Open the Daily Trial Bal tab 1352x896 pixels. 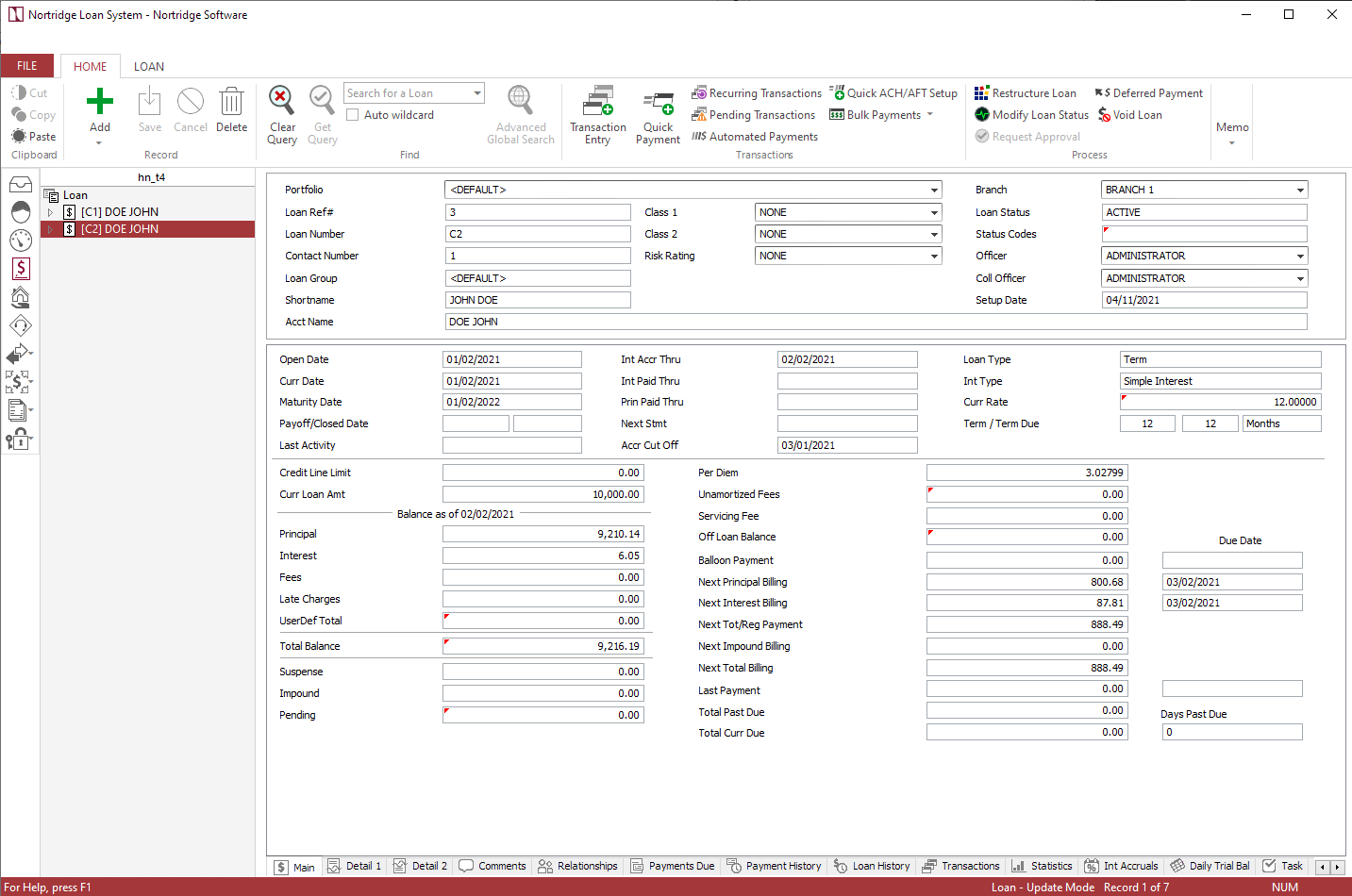[x=1210, y=866]
